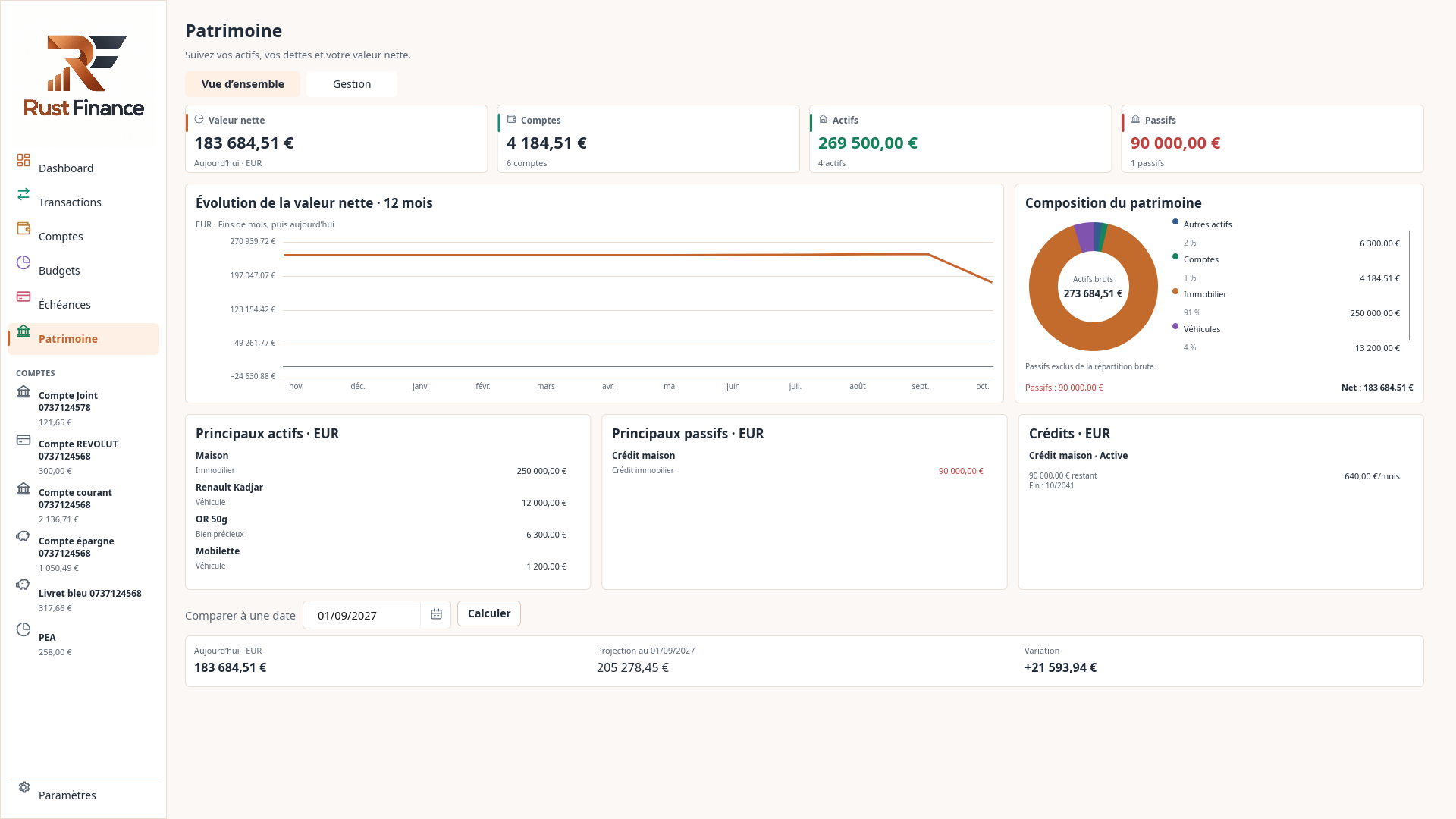Click the OR 50g asset entry
1456x819 pixels.
point(381,526)
